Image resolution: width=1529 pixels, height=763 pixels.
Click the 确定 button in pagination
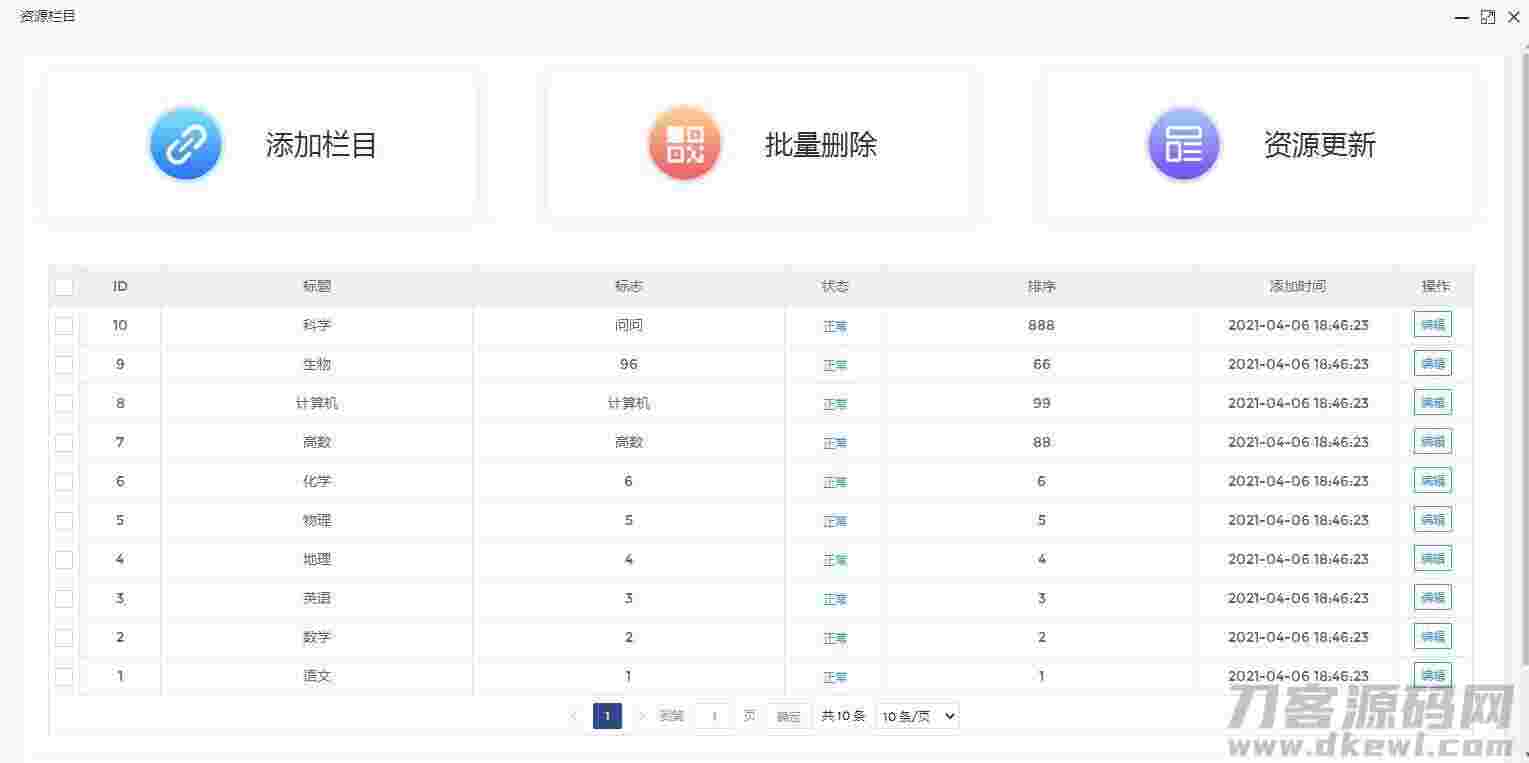point(789,716)
